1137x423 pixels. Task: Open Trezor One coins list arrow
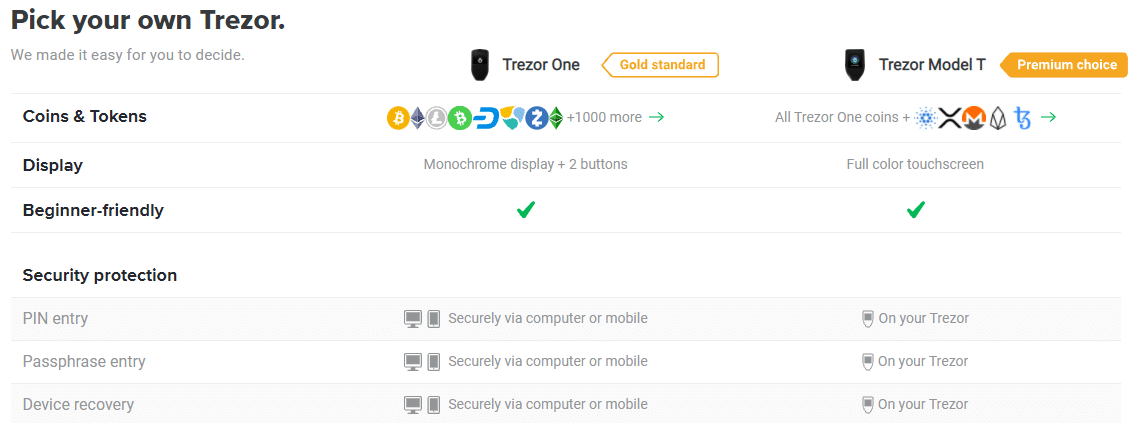pos(656,118)
